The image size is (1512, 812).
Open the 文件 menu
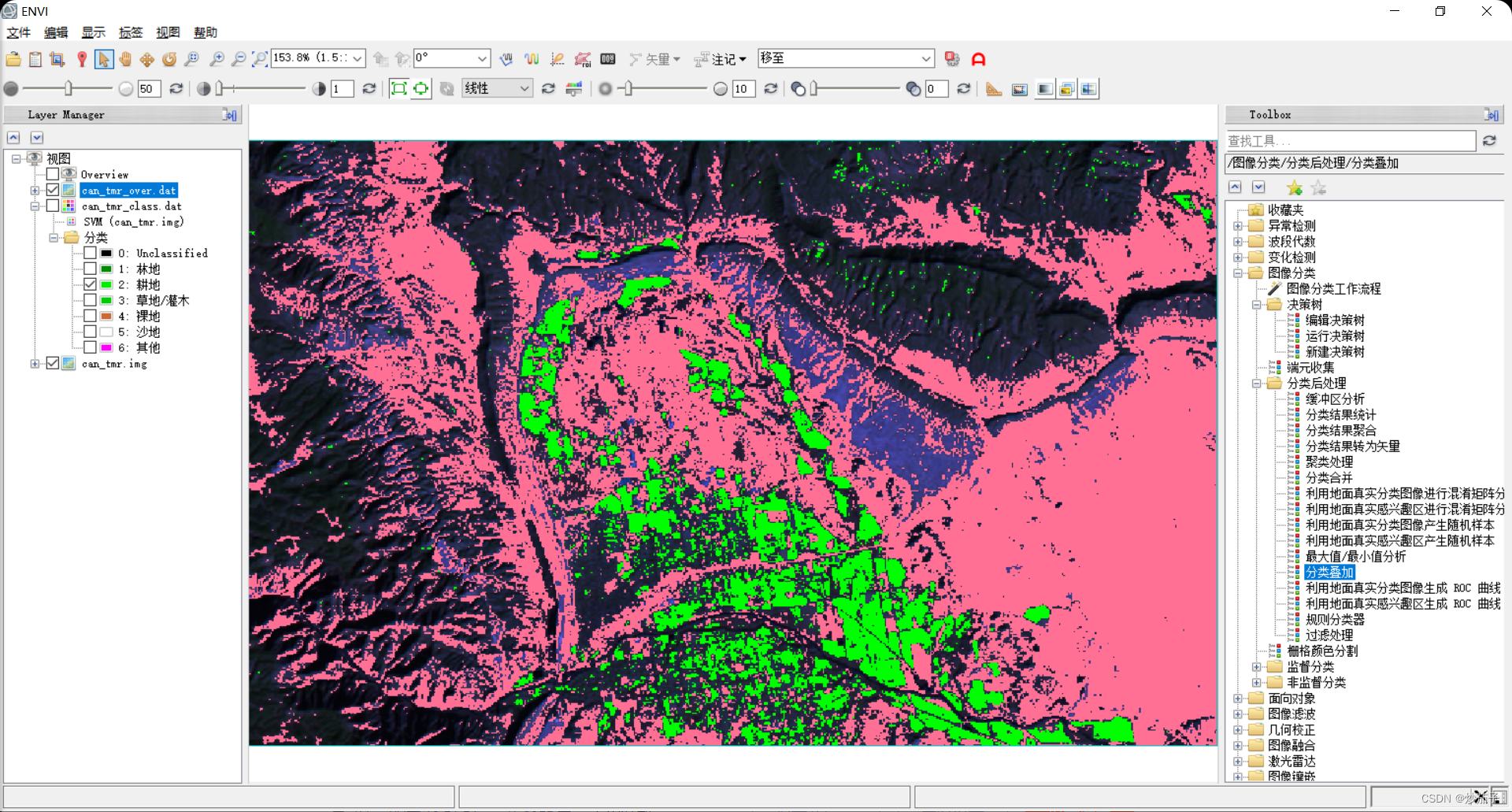(x=19, y=32)
